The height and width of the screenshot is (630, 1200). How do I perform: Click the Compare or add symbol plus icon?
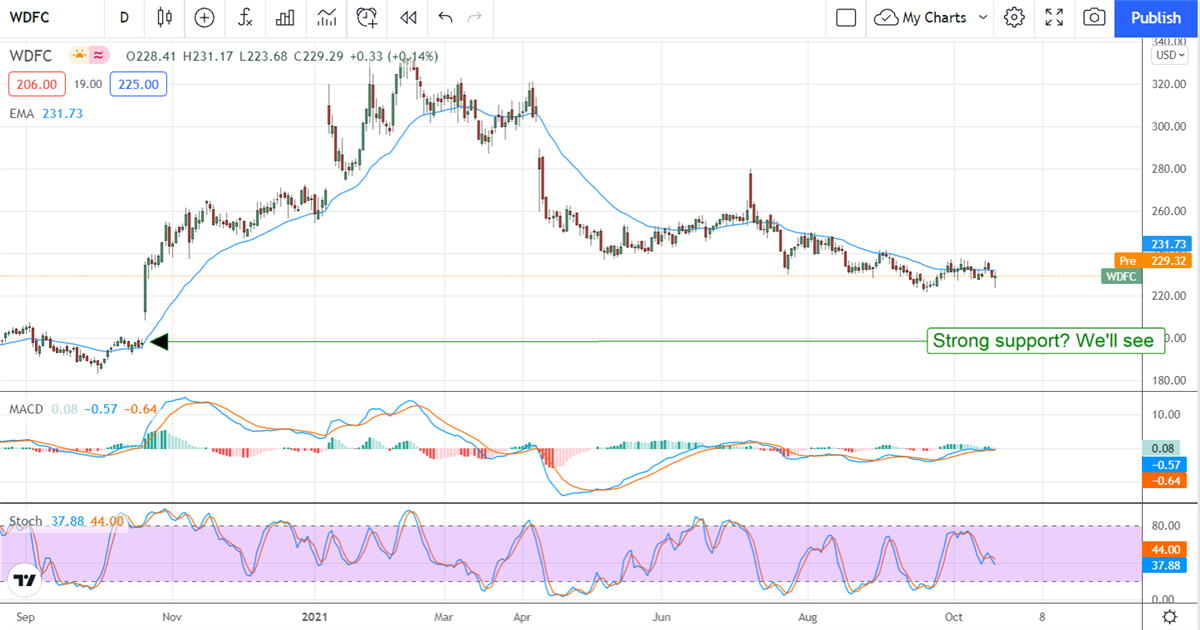click(205, 17)
